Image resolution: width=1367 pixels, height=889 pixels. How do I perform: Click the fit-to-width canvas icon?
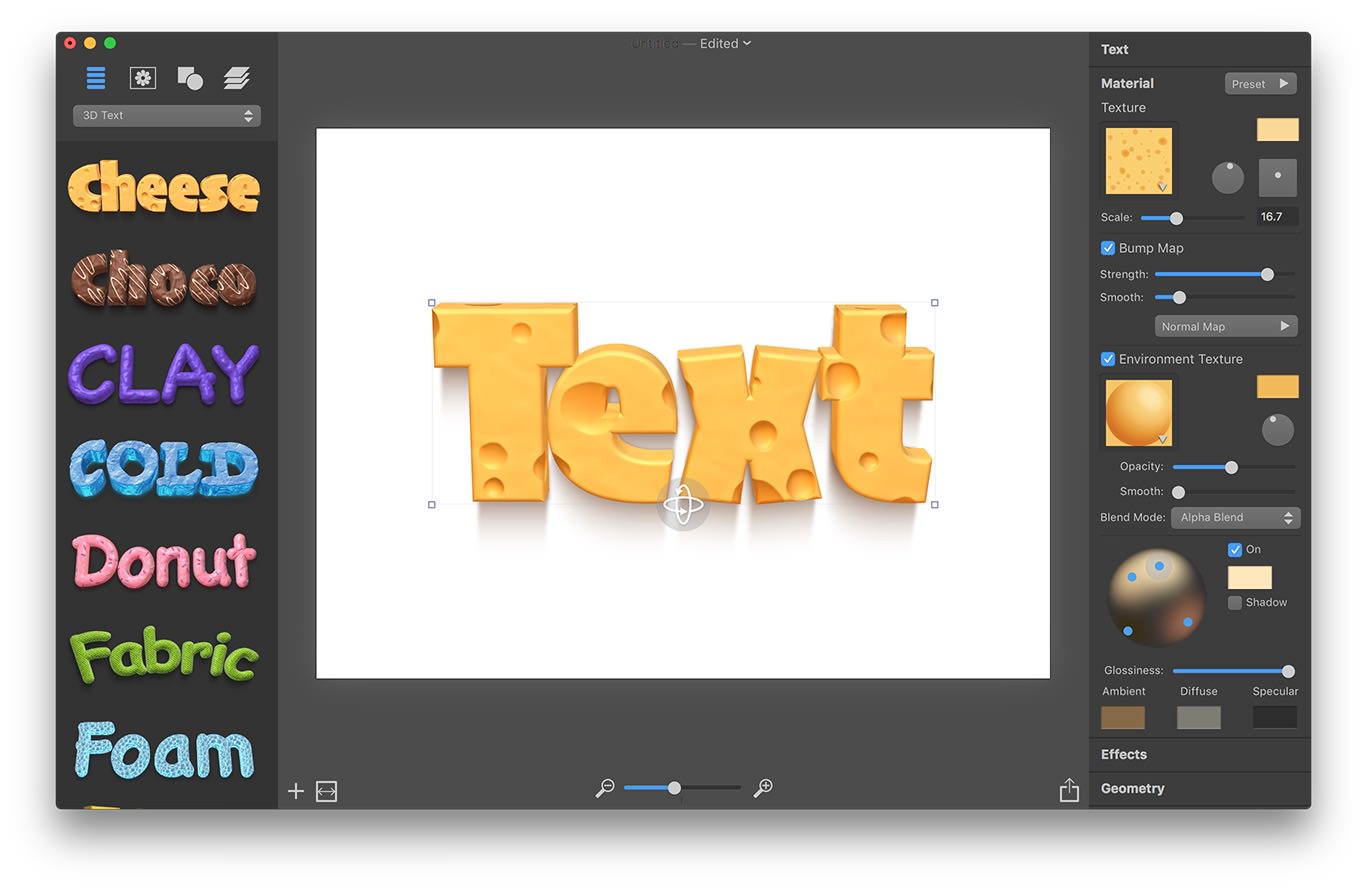(326, 791)
